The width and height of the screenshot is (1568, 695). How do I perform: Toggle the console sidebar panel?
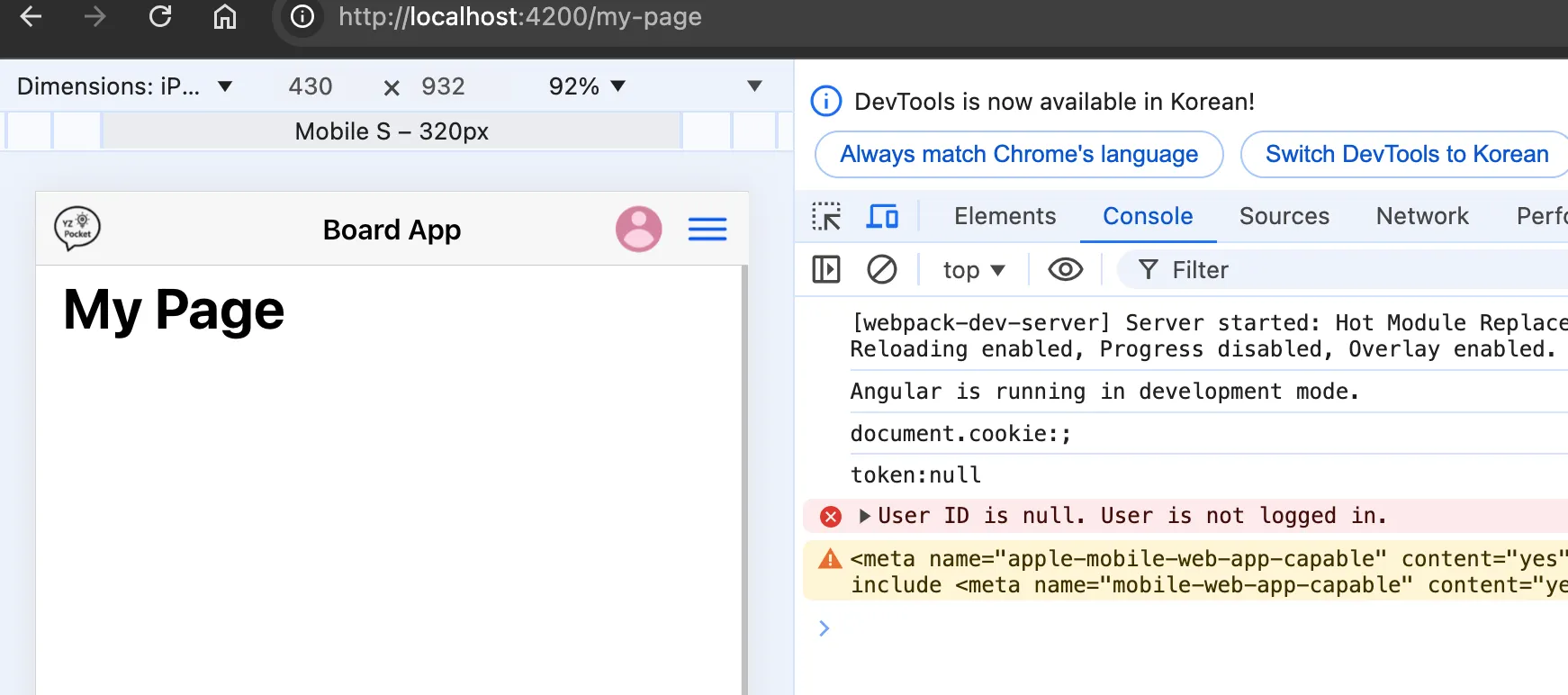coord(826,270)
